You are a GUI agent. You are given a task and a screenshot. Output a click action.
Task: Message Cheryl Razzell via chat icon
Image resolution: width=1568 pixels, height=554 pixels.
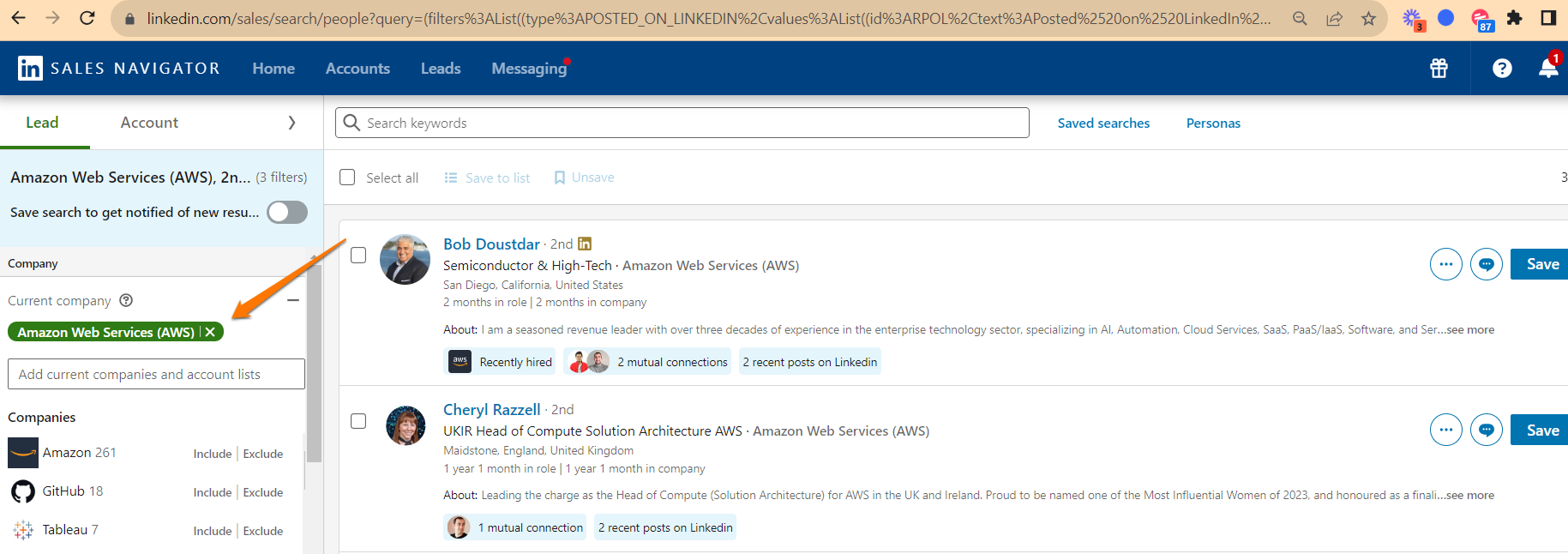coord(1486,430)
